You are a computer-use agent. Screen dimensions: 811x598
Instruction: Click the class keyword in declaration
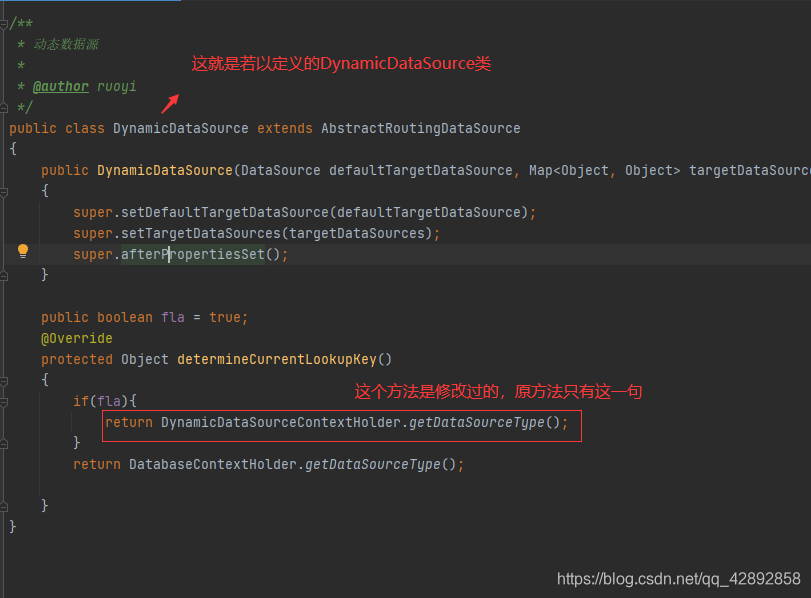click(x=85, y=128)
